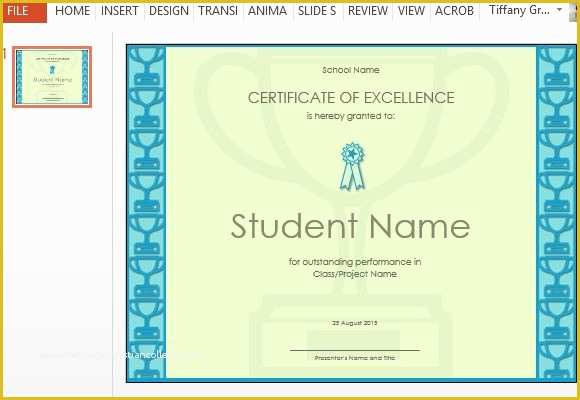Click the Presenter's Name and Title text
Screen dimensions: 580x400
[x=355, y=358]
